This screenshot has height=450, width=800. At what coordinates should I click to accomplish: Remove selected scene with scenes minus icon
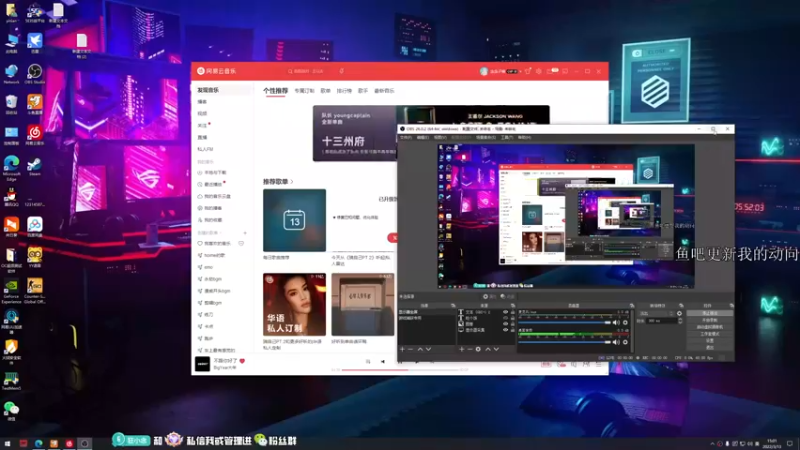click(x=410, y=349)
